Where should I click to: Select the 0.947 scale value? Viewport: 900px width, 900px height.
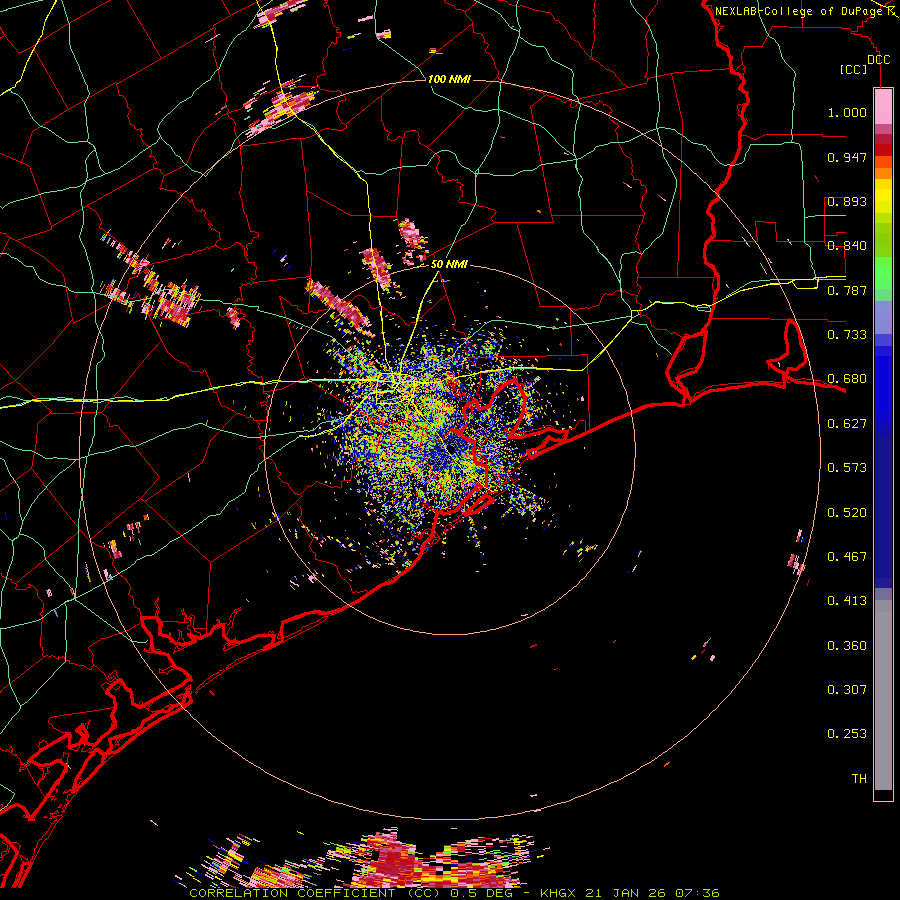847,157
